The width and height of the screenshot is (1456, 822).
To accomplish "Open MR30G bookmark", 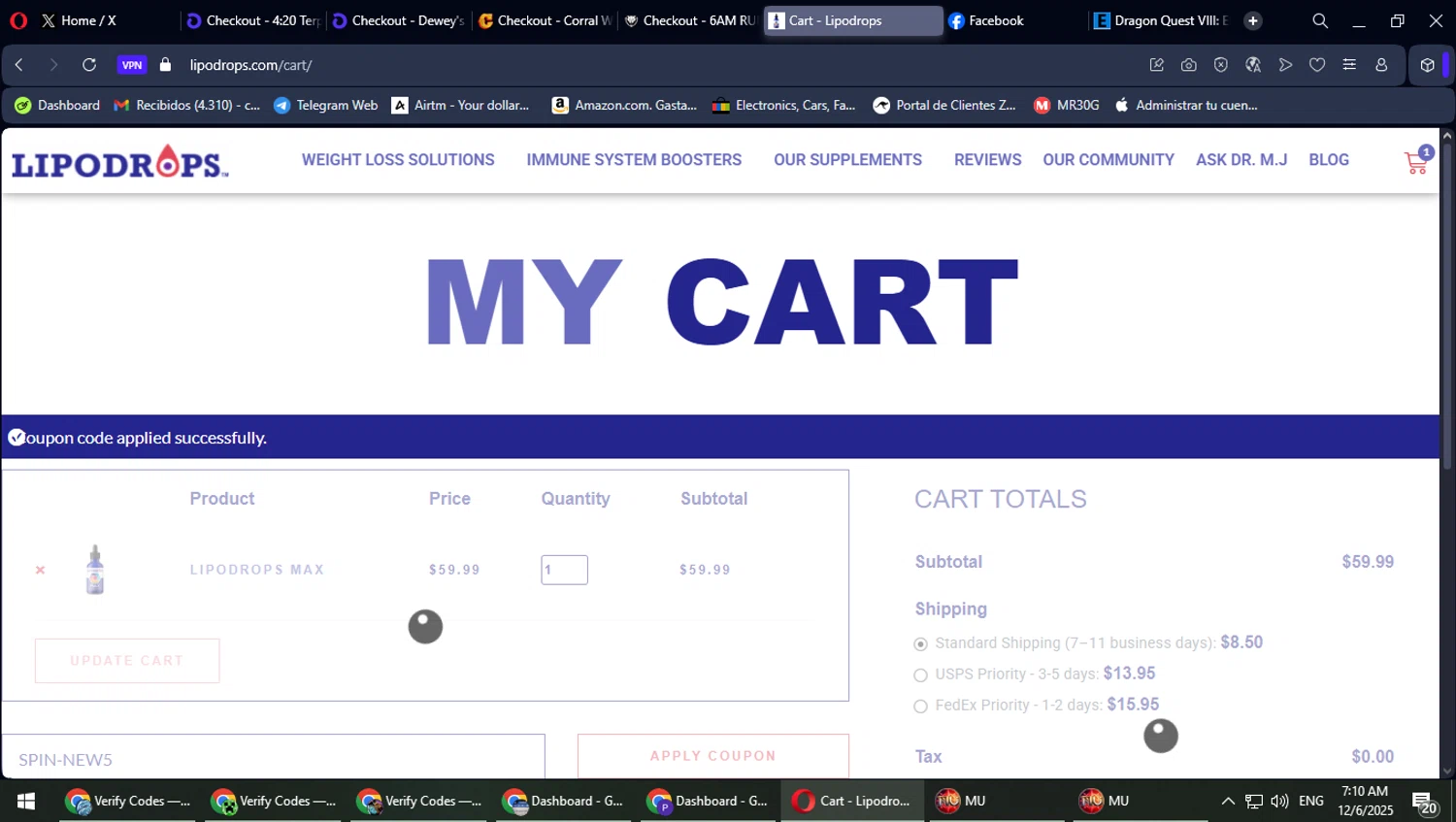I will click(x=1067, y=105).
